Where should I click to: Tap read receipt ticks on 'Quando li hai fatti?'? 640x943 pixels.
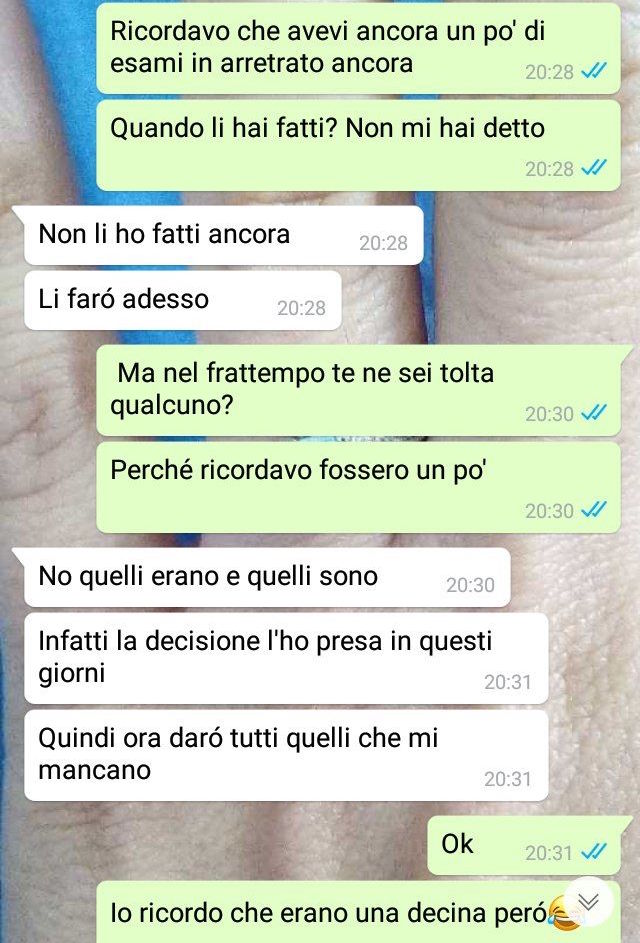coord(594,168)
